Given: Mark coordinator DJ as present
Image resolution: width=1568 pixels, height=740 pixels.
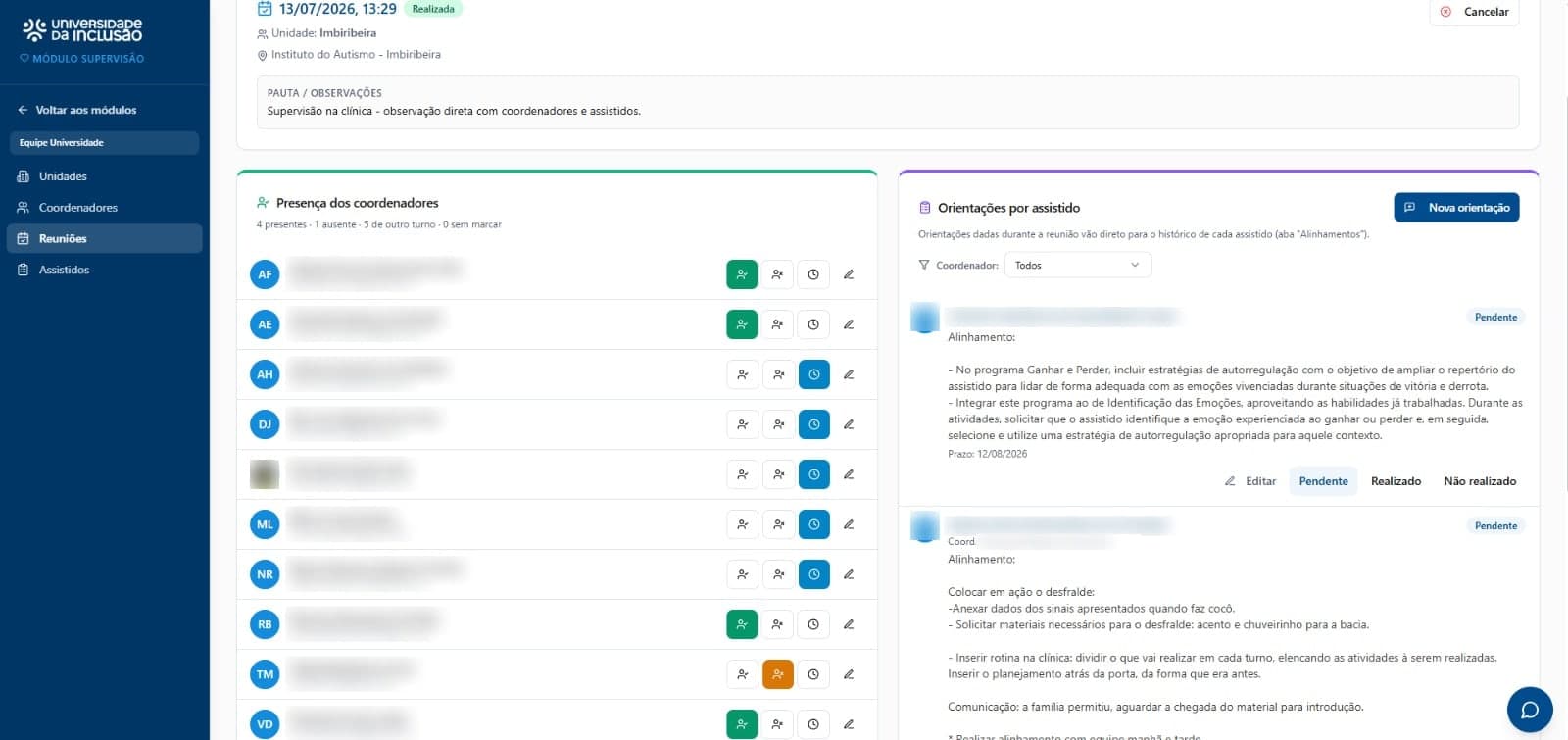Looking at the screenshot, I should click(x=742, y=424).
